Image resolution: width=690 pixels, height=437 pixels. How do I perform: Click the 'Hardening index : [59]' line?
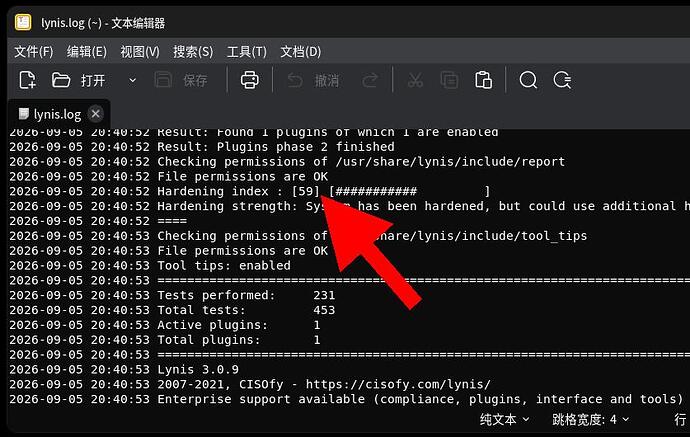click(250, 191)
